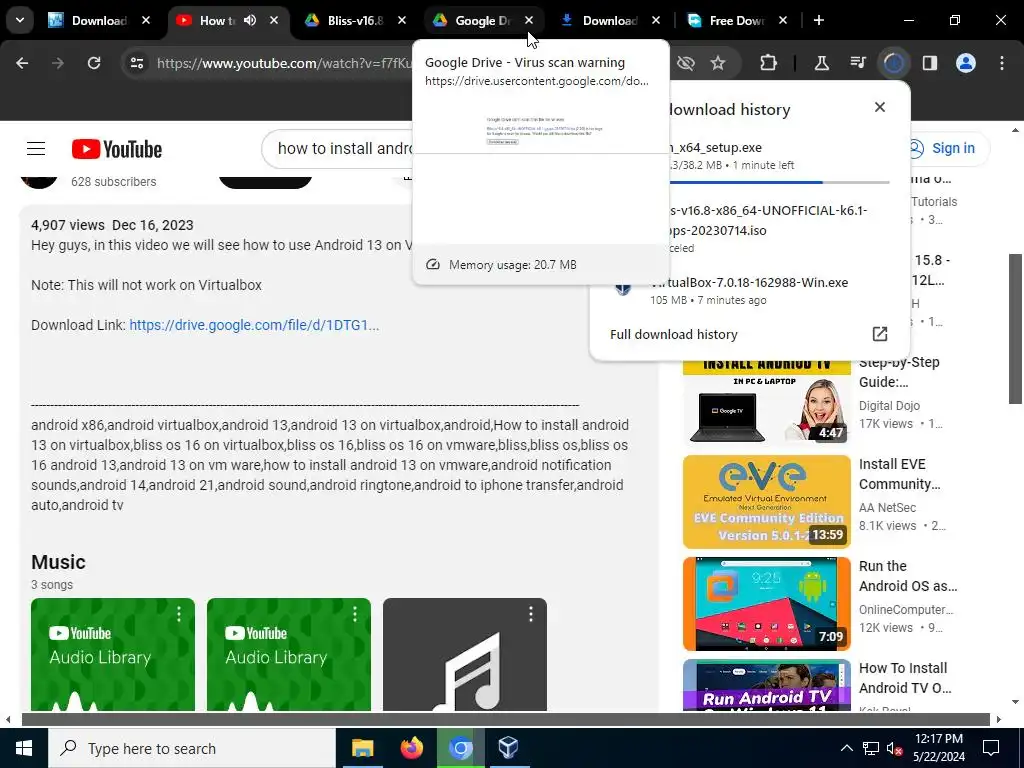Viewport: 1024px width, 768px height.
Task: Mute the YouTube tab audio icon
Action: [250, 20]
